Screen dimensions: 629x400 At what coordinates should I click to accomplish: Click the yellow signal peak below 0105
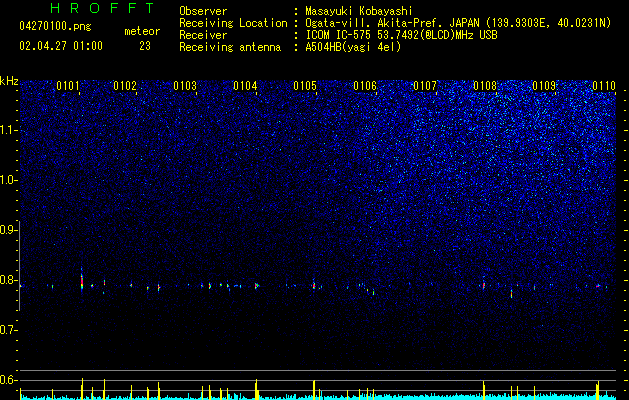click(314, 390)
